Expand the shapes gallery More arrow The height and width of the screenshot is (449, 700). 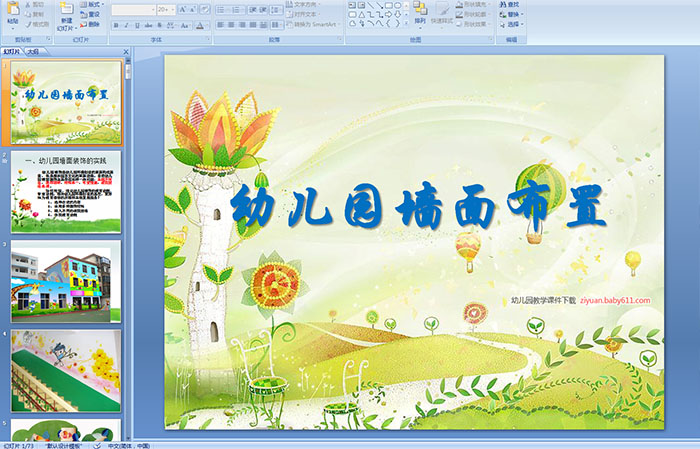[x=406, y=23]
